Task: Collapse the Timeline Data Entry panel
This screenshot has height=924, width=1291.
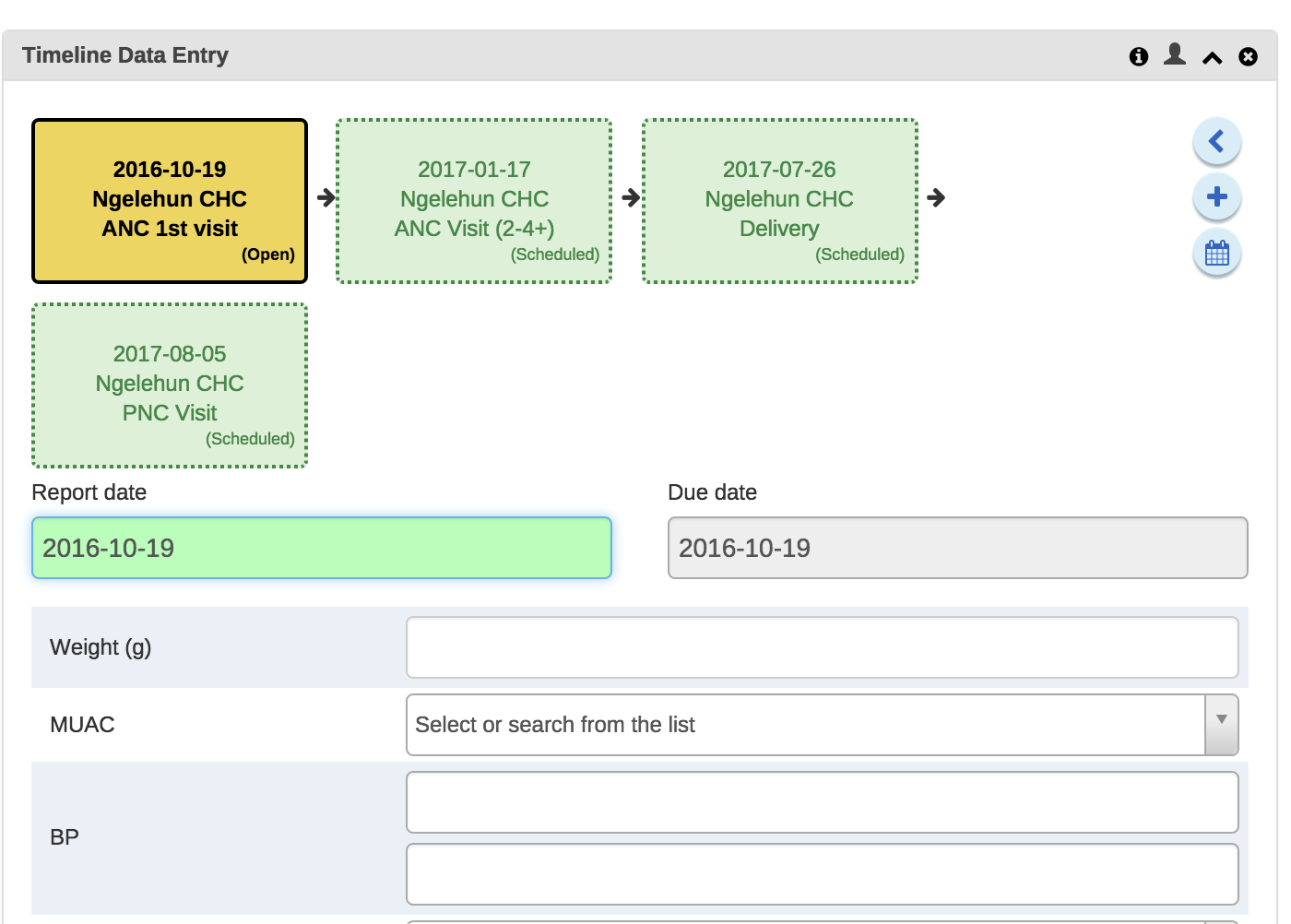Action: point(1213,57)
